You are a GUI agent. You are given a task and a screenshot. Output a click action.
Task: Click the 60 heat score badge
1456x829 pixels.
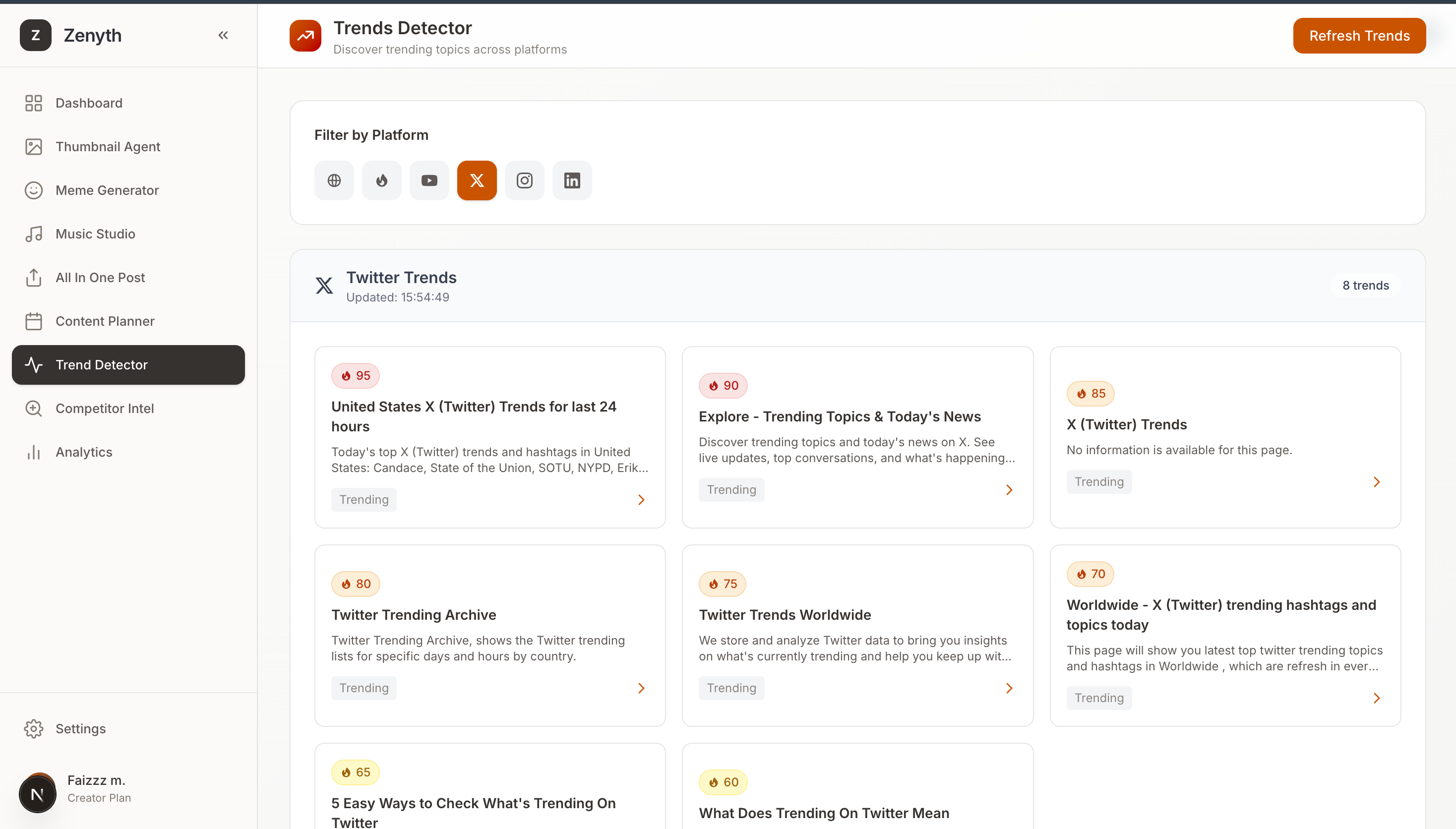pos(723,782)
